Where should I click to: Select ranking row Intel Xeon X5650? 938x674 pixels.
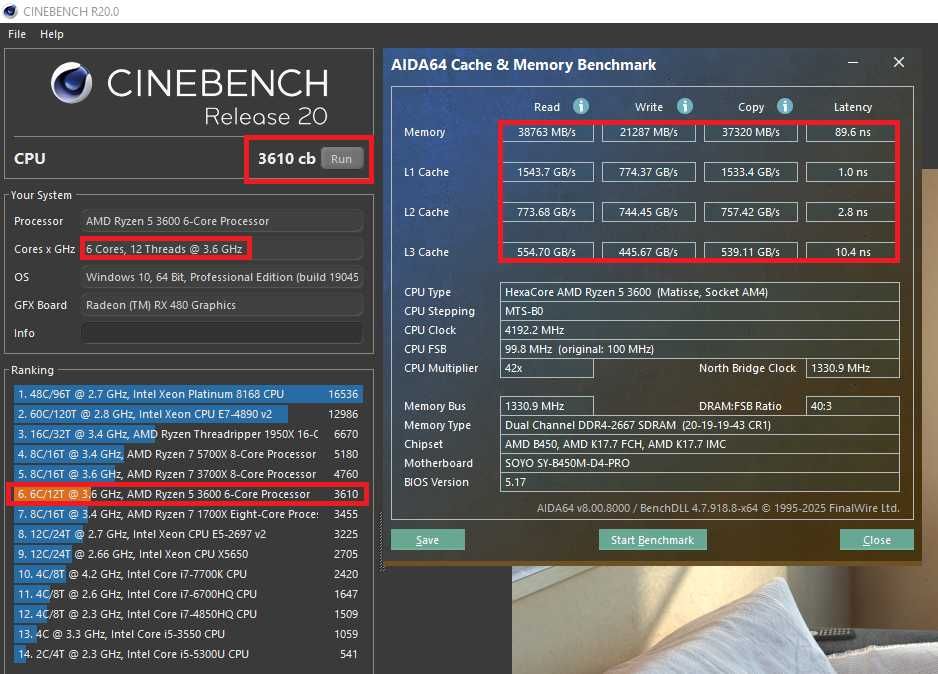(x=188, y=554)
